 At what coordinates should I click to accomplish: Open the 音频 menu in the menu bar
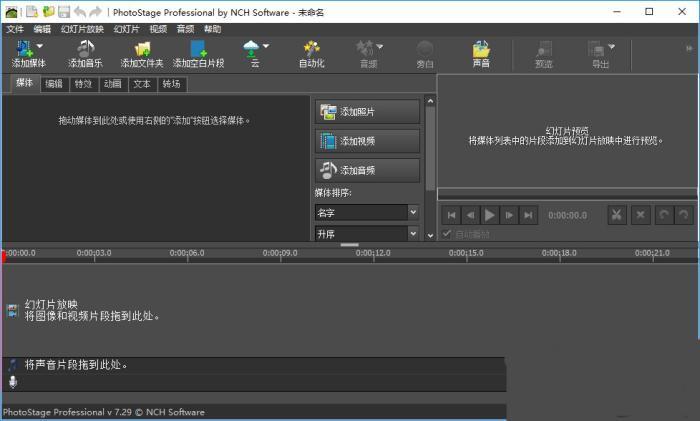(x=185, y=29)
